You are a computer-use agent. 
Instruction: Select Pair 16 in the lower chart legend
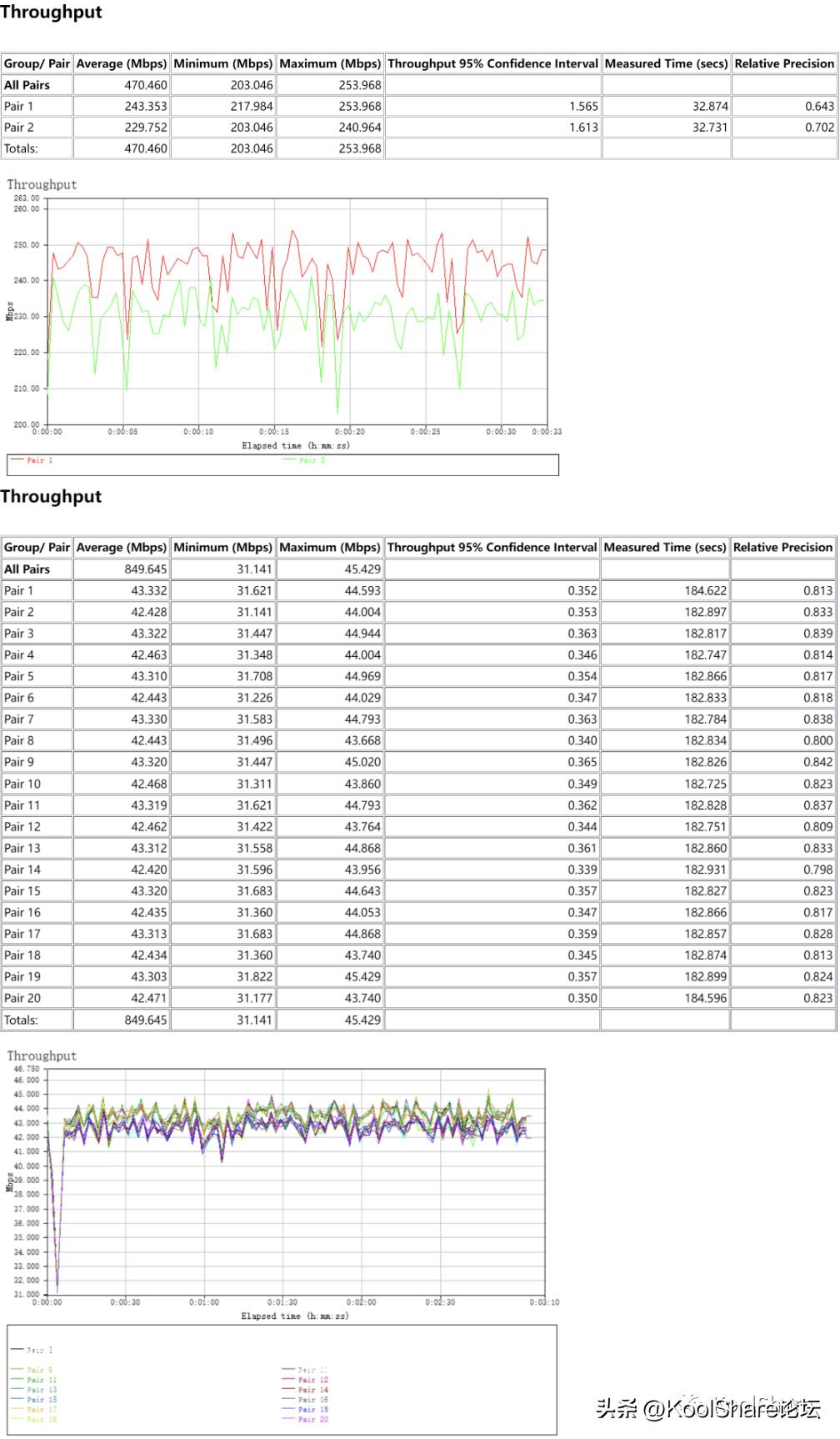(305, 1400)
